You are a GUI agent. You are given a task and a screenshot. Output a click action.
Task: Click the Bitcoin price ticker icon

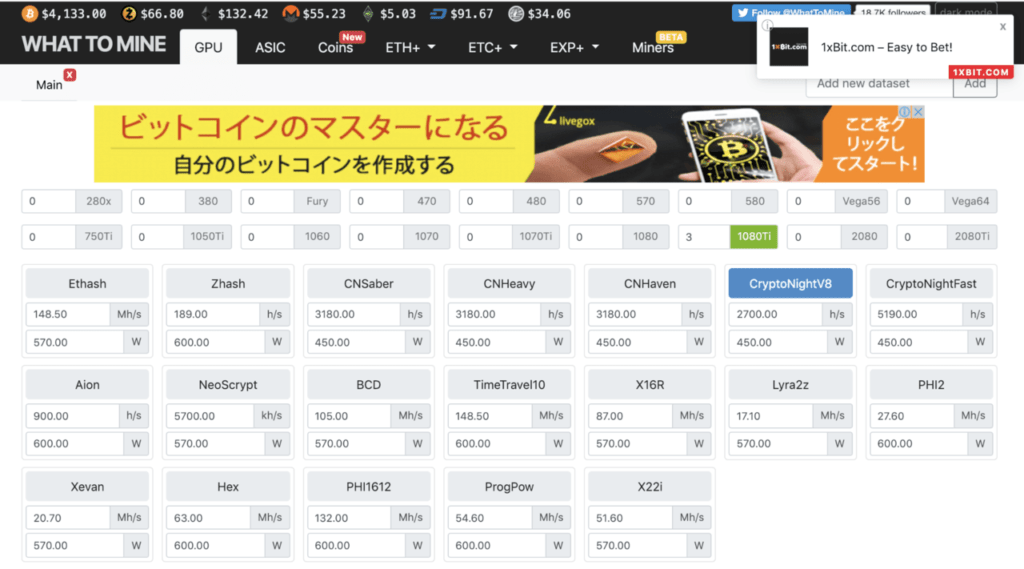tap(29, 14)
